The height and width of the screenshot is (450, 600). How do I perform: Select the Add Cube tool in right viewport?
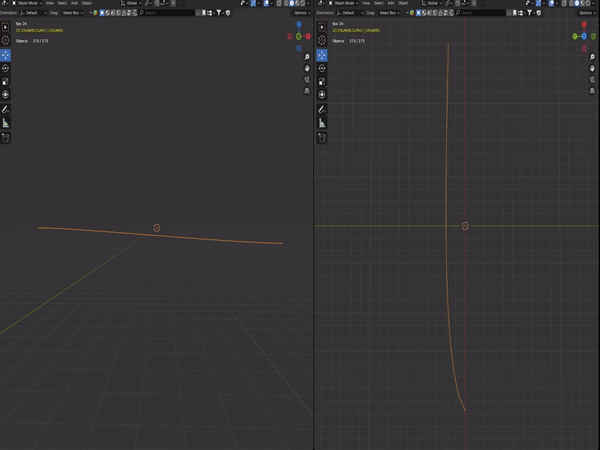(322, 138)
